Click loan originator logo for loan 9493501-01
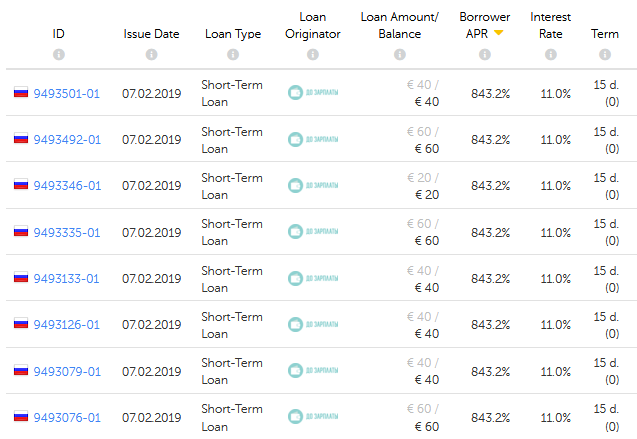 (x=313, y=93)
